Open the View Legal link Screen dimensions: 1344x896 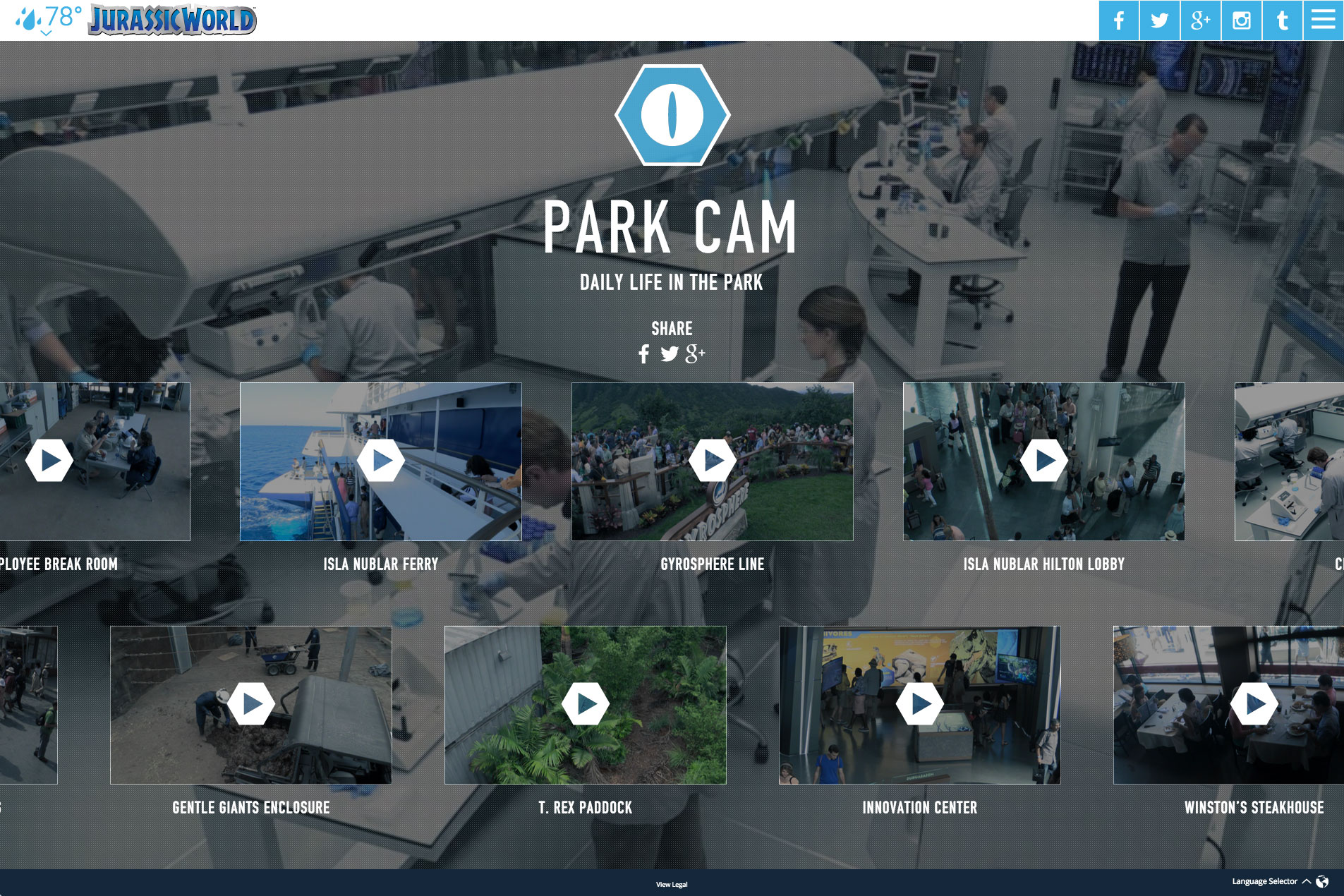click(x=672, y=884)
